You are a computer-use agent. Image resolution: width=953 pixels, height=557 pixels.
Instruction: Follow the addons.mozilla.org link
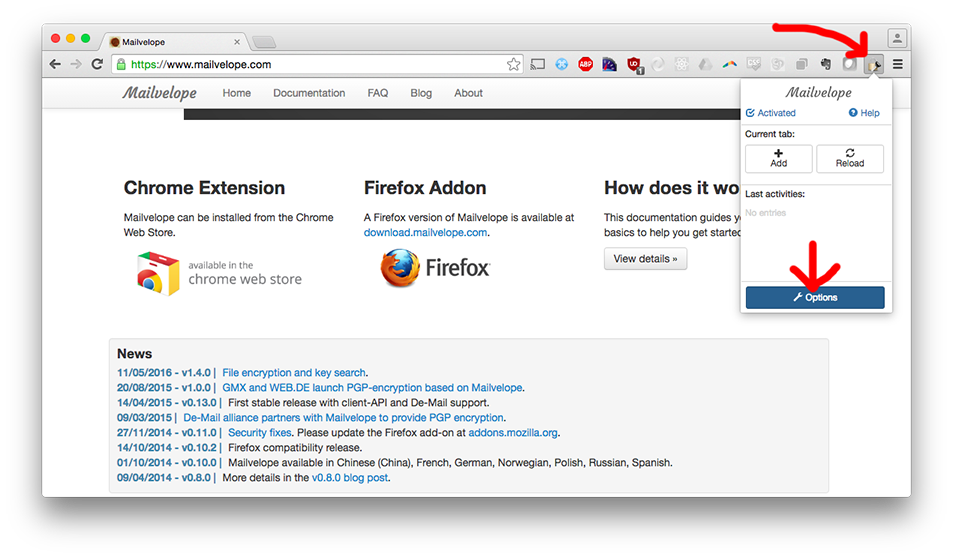click(513, 433)
